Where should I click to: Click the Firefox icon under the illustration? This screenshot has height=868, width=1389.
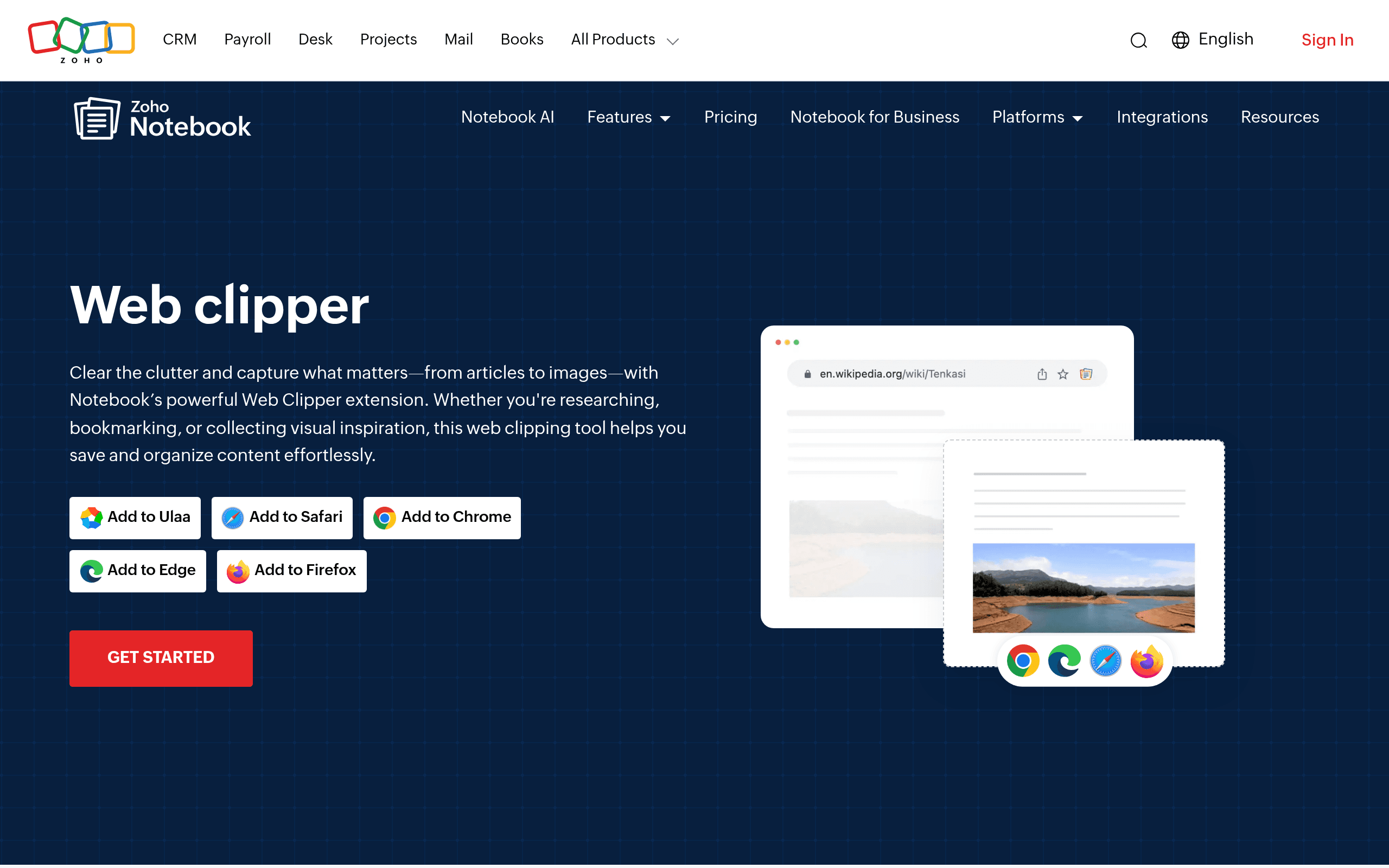[1147, 661]
